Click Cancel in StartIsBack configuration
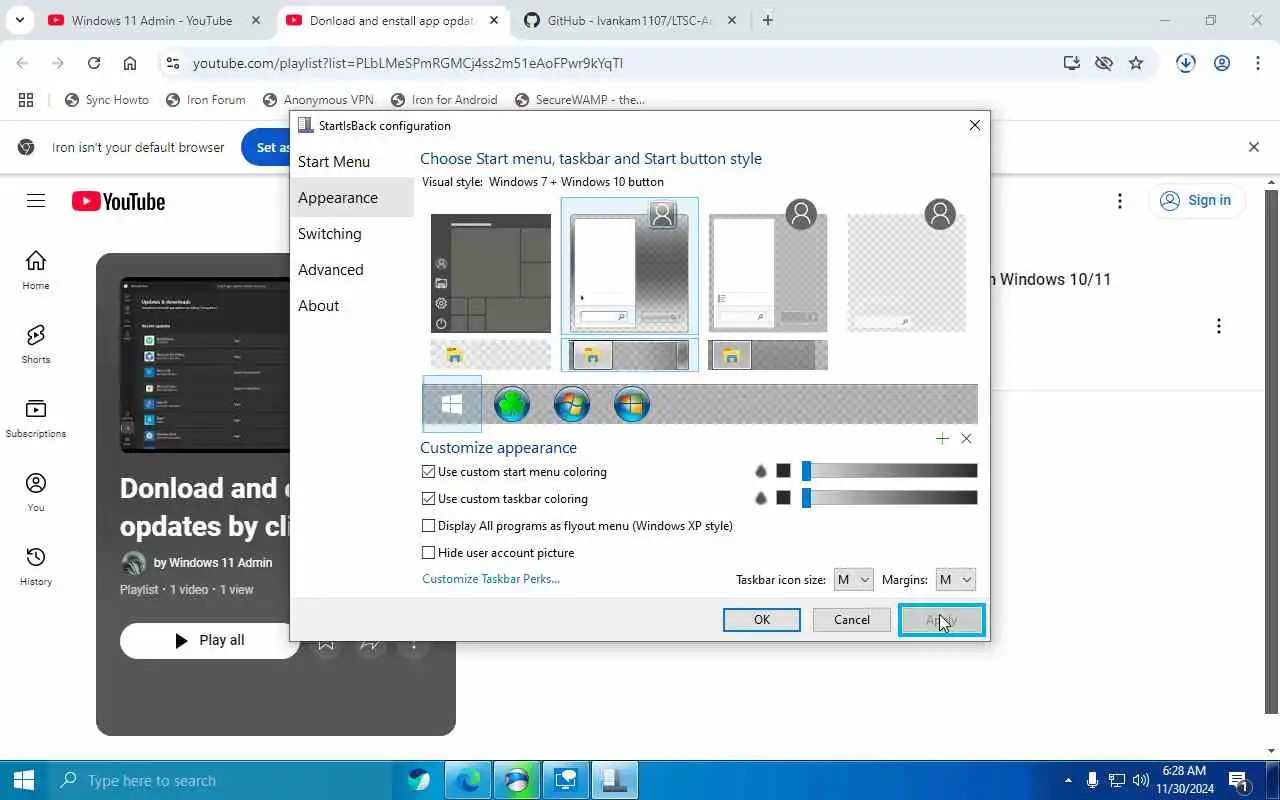The height and width of the screenshot is (800, 1280). tap(852, 620)
